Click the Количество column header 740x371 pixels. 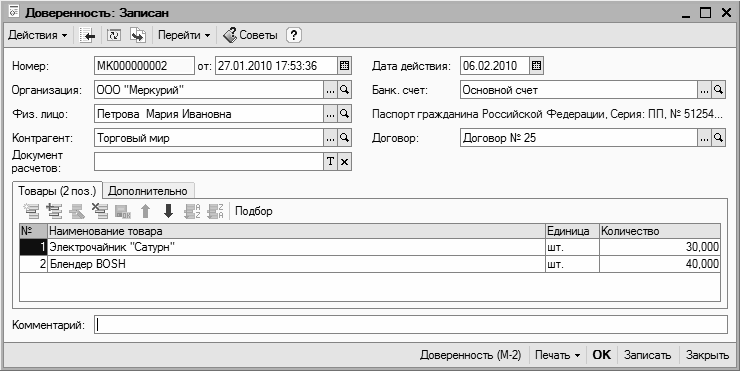(x=660, y=231)
